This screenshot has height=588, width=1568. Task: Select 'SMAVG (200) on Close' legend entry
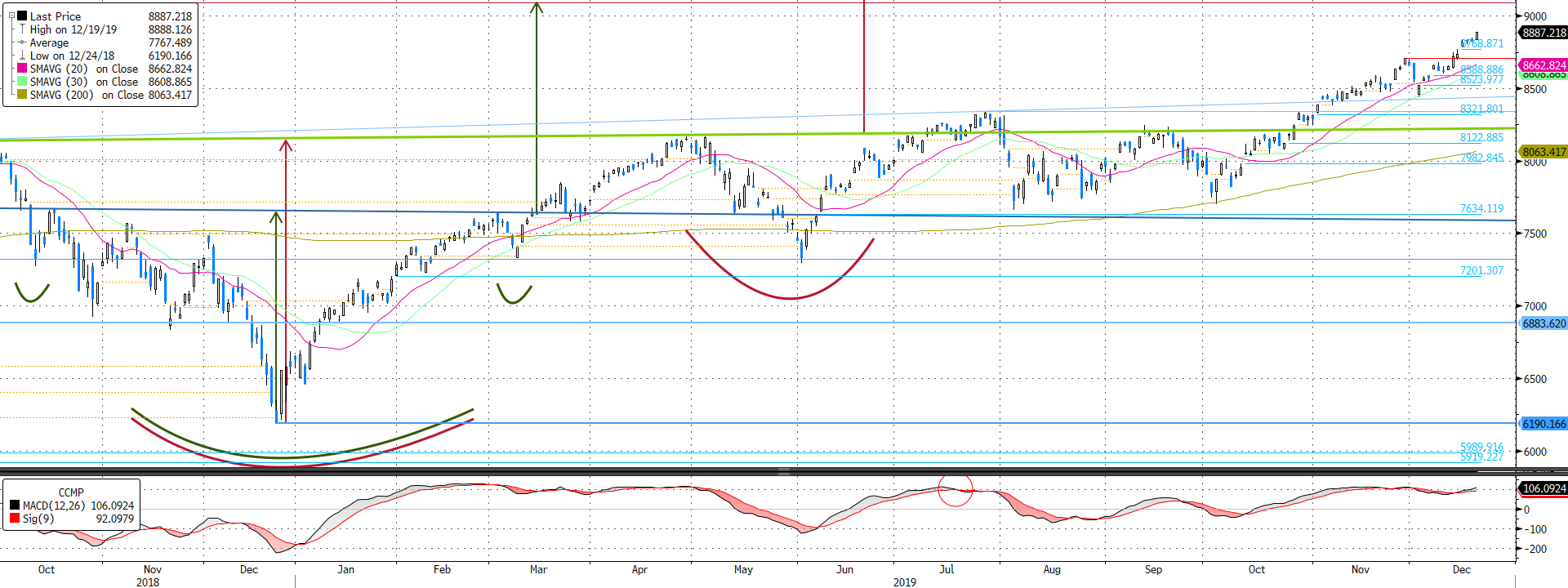[87, 95]
